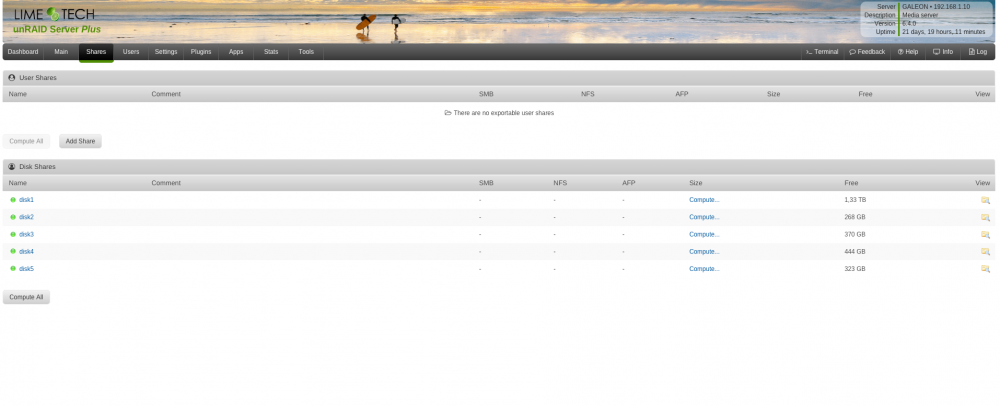Screen dimensions: 1000x406
Task: Open the Tools tab
Action: point(306,52)
